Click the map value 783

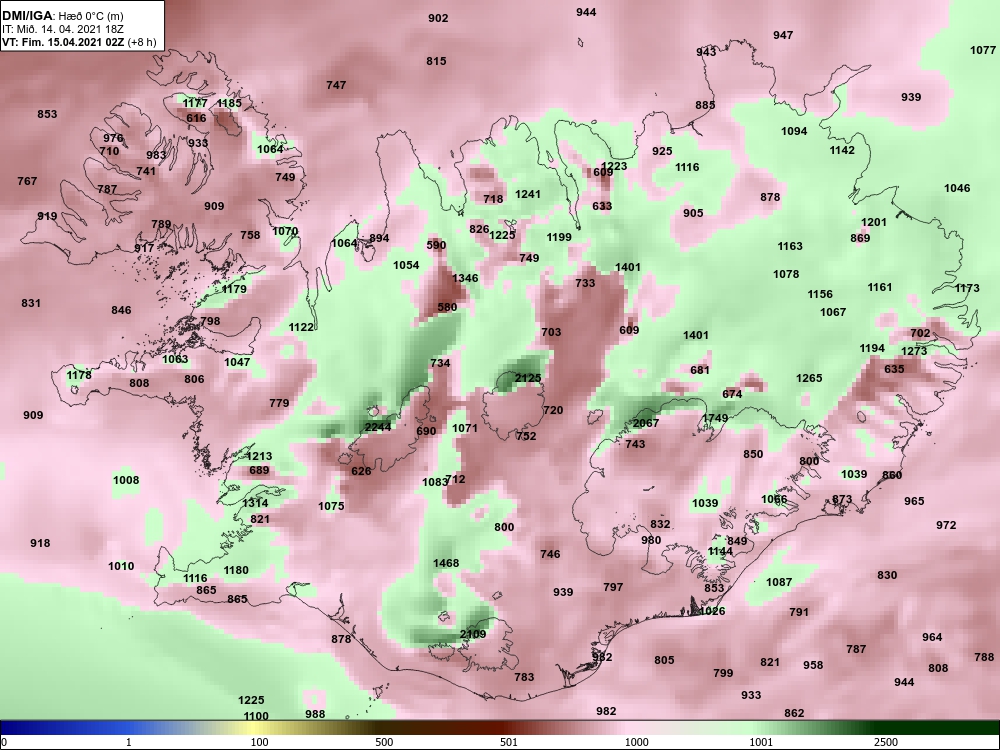click(x=524, y=677)
